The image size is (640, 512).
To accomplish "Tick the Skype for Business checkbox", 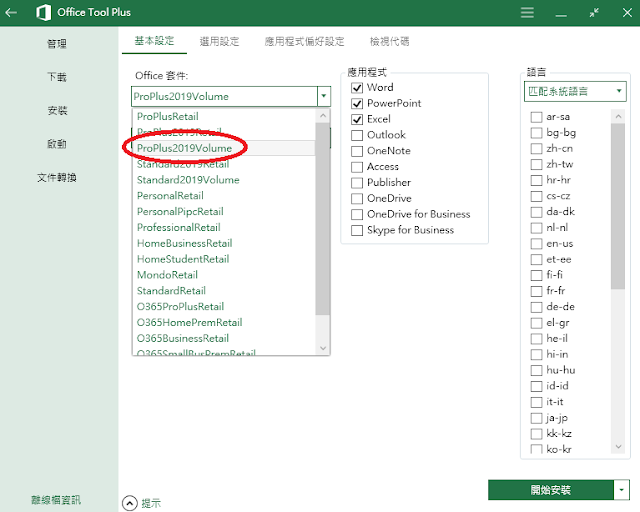I will coord(357,230).
